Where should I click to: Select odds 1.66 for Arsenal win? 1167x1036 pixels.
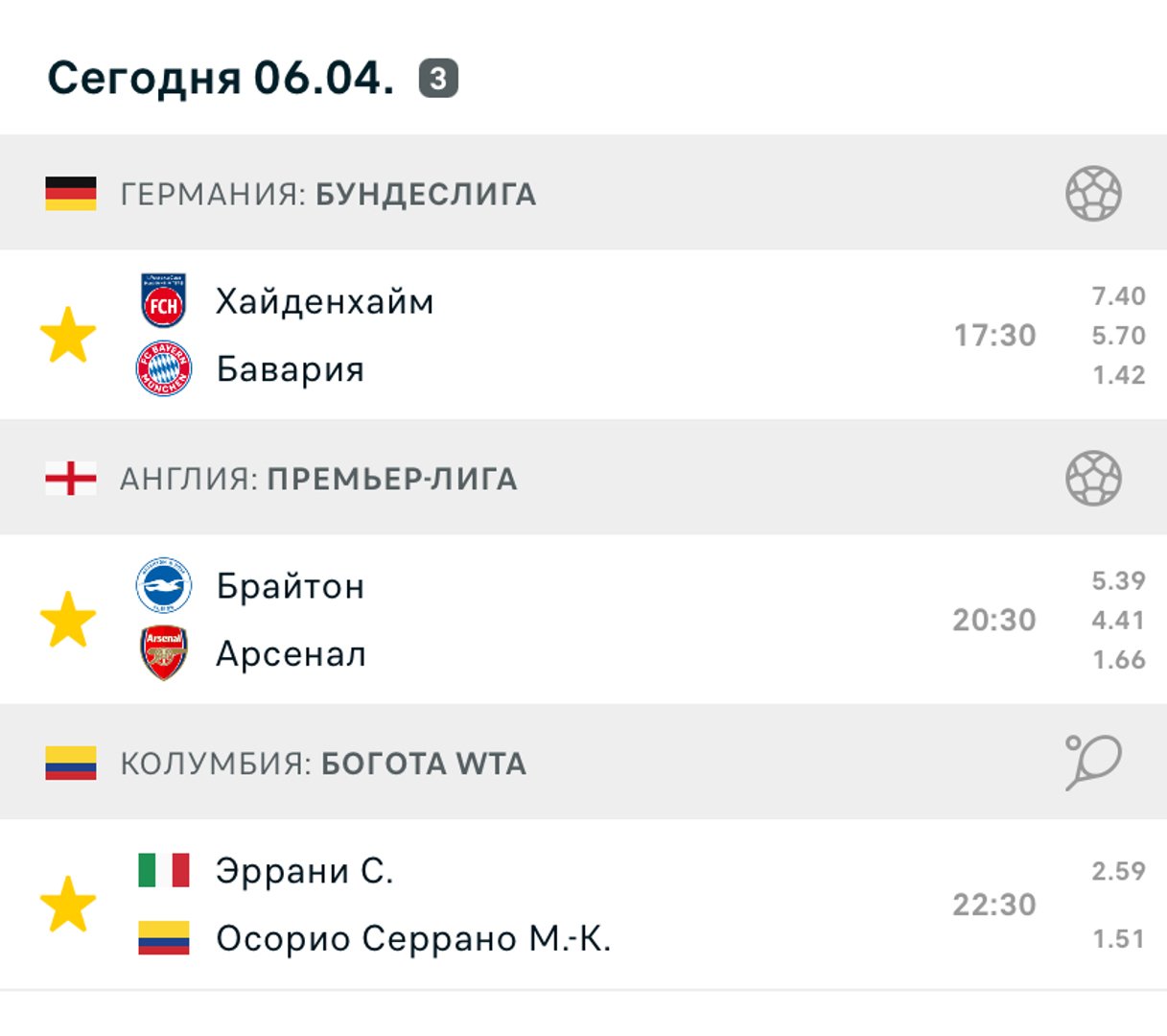click(x=1118, y=660)
